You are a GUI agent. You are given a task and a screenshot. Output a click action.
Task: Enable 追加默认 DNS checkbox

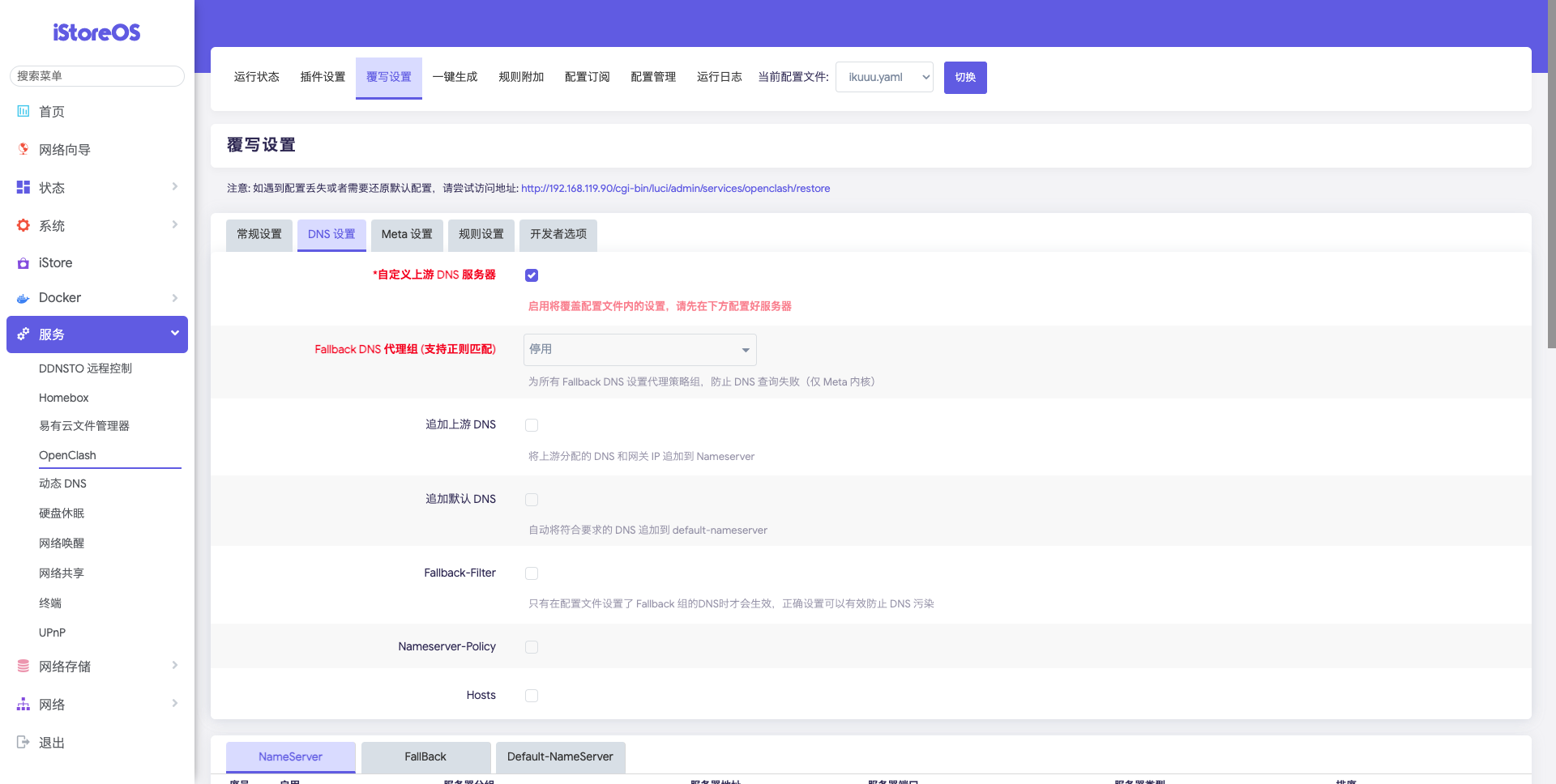pos(532,500)
